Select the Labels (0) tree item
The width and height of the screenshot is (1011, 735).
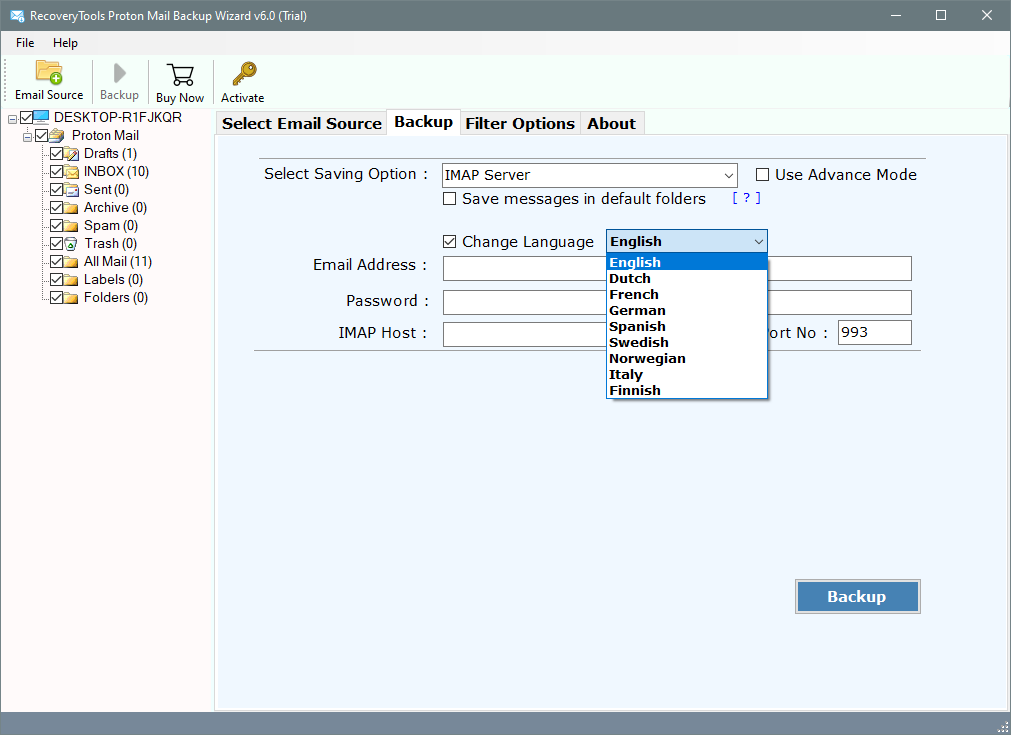pos(113,280)
